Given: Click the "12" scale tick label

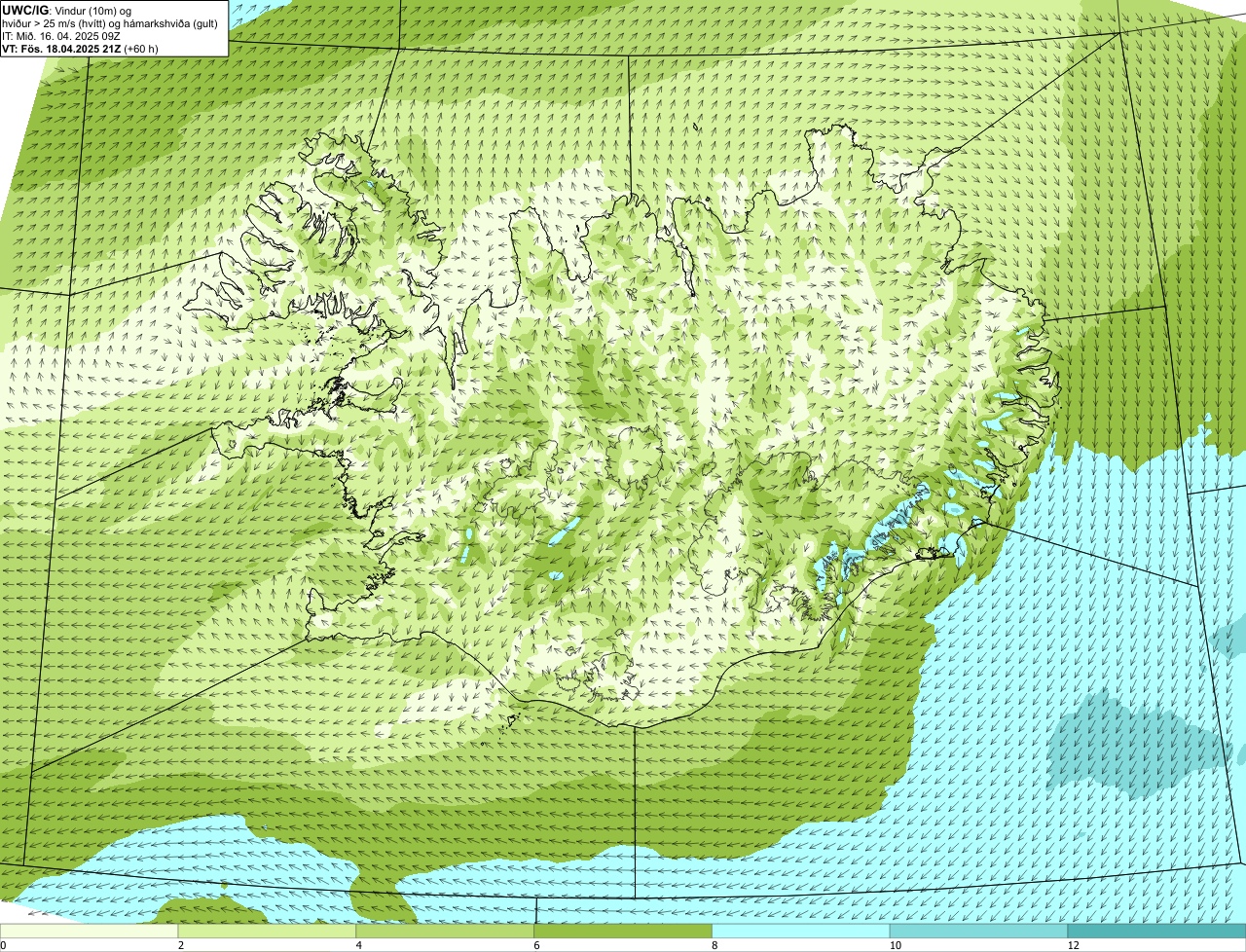Looking at the screenshot, I should [x=1073, y=945].
